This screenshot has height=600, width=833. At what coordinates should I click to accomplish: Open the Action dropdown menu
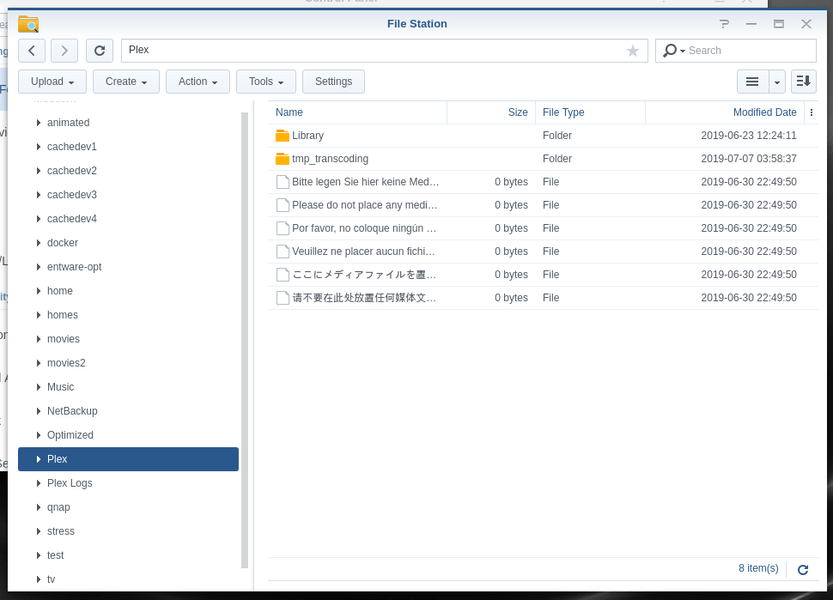tap(198, 81)
